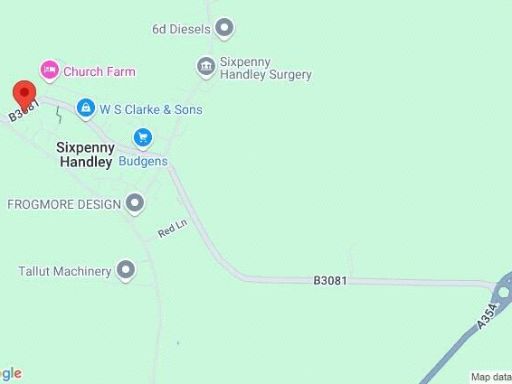Screen dimensions: 512x384
Task: Click the A354 road label
Action: click(487, 316)
